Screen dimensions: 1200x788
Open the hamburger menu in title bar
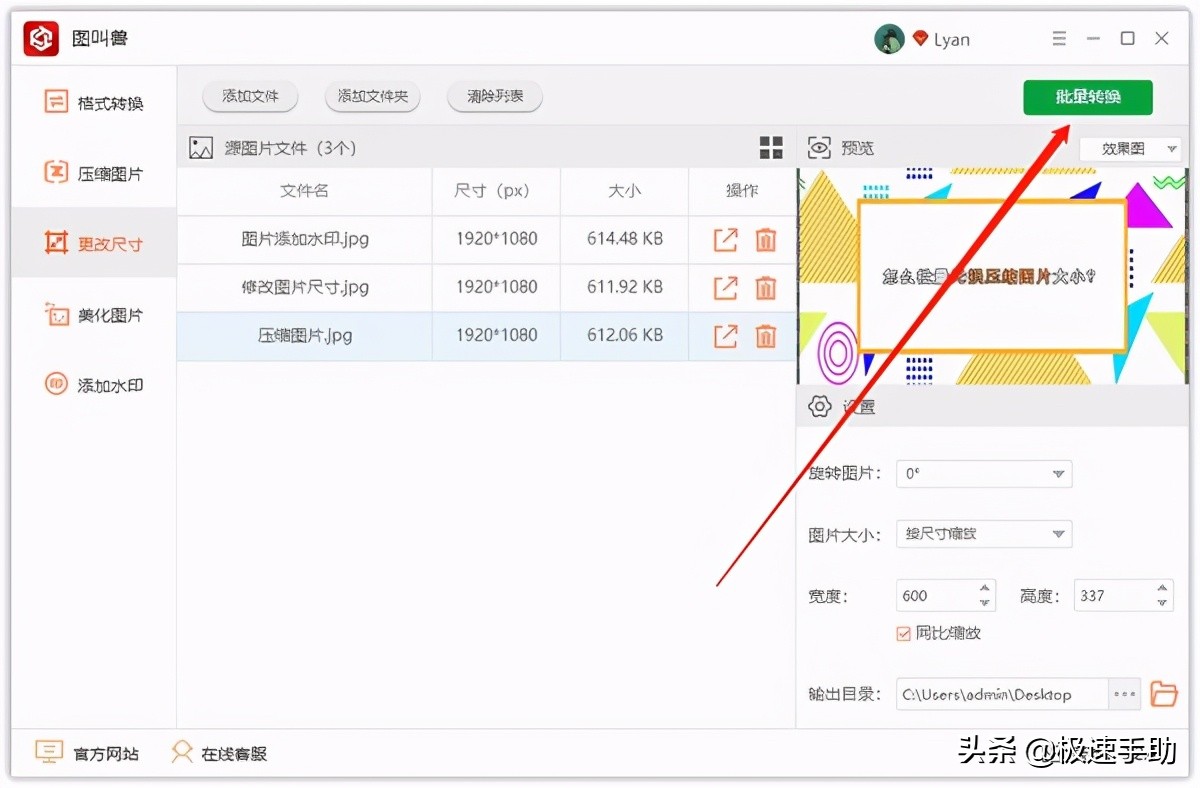coord(1059,39)
